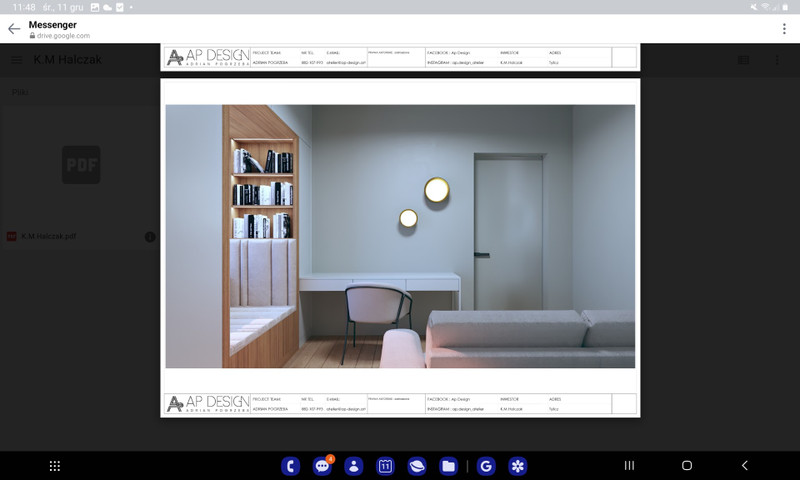Launch the Calendar app from taskbar
Image resolution: width=800 pixels, height=480 pixels.
click(x=386, y=466)
